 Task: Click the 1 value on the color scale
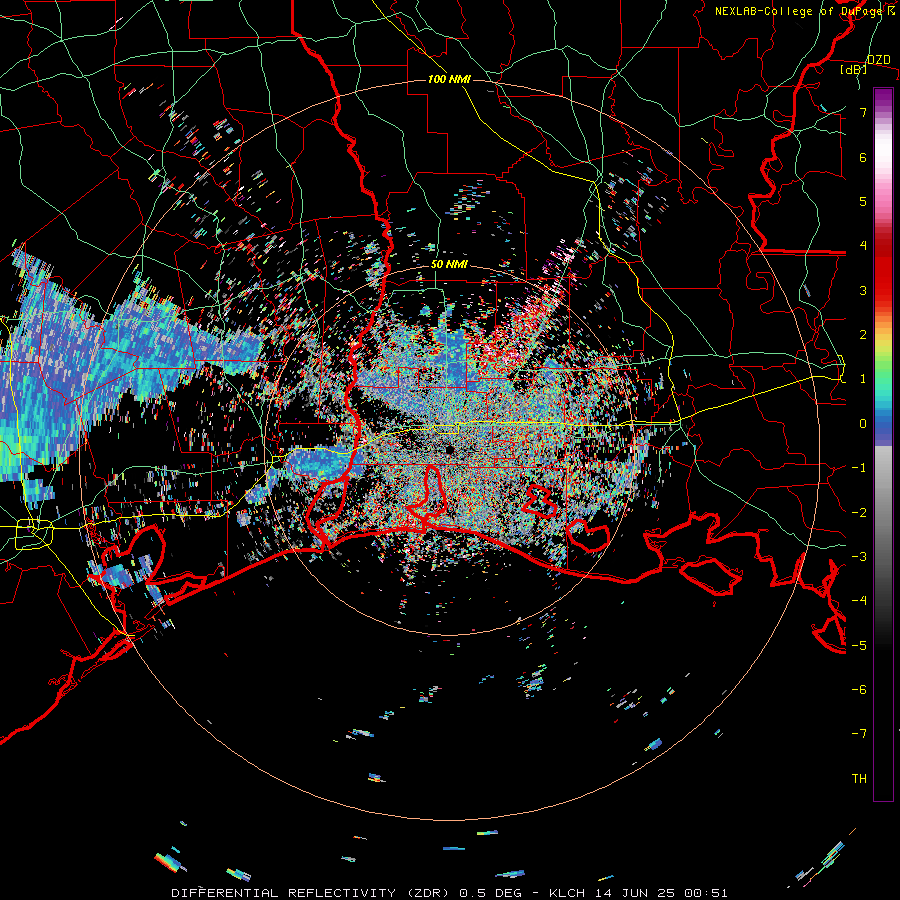click(863, 379)
